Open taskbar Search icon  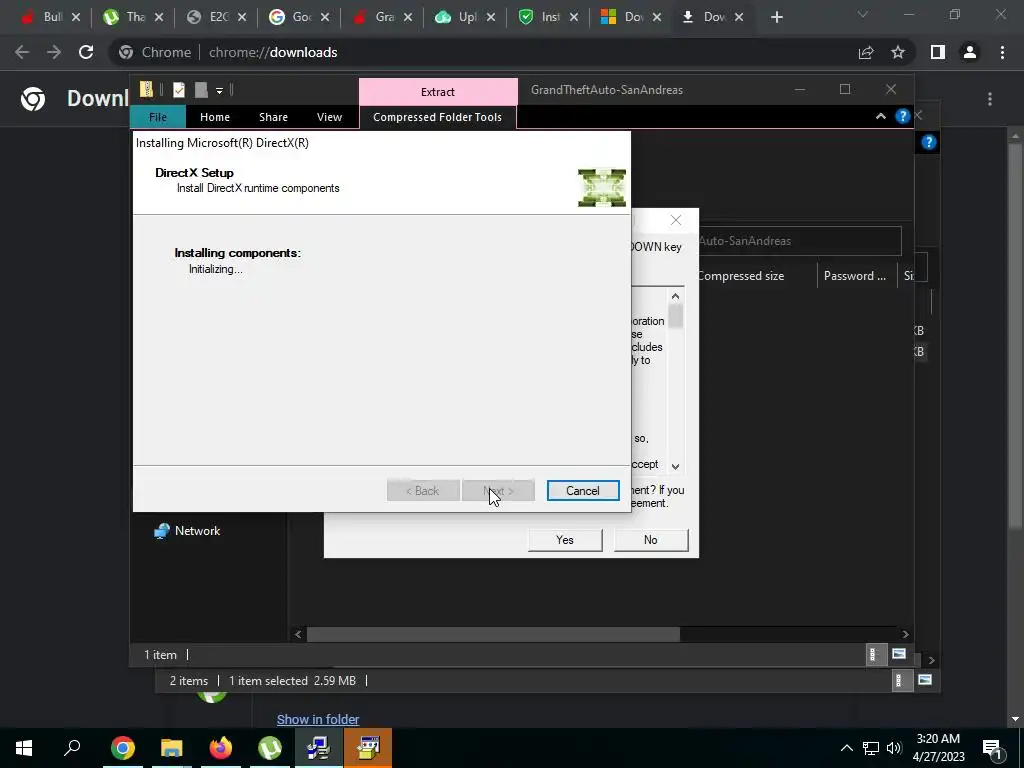72,748
